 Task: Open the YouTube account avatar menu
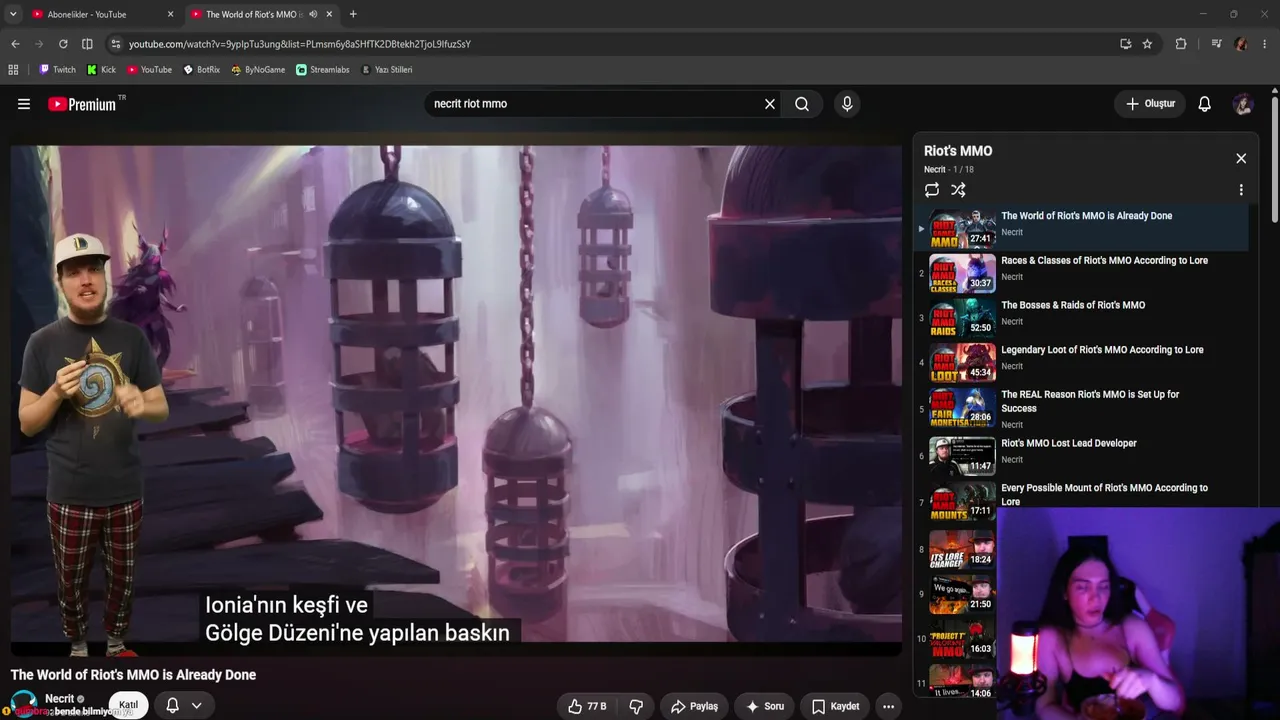coord(1243,104)
